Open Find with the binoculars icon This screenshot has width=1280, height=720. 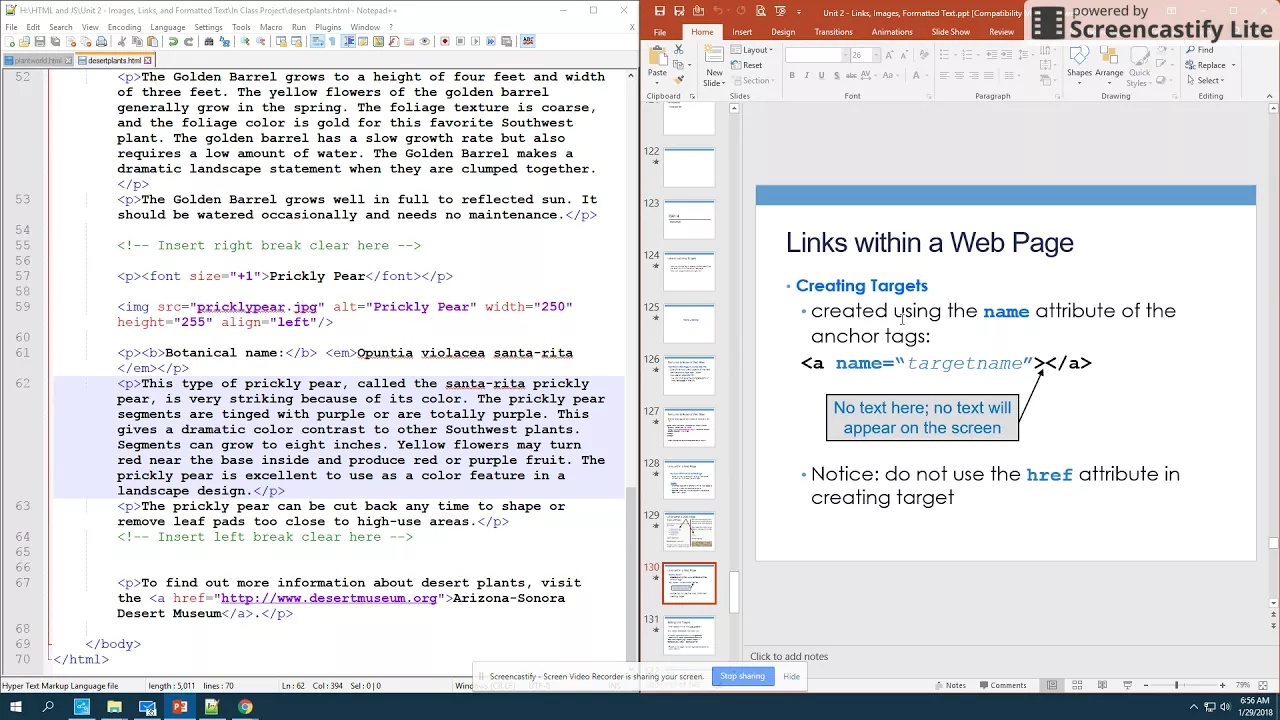click(209, 42)
